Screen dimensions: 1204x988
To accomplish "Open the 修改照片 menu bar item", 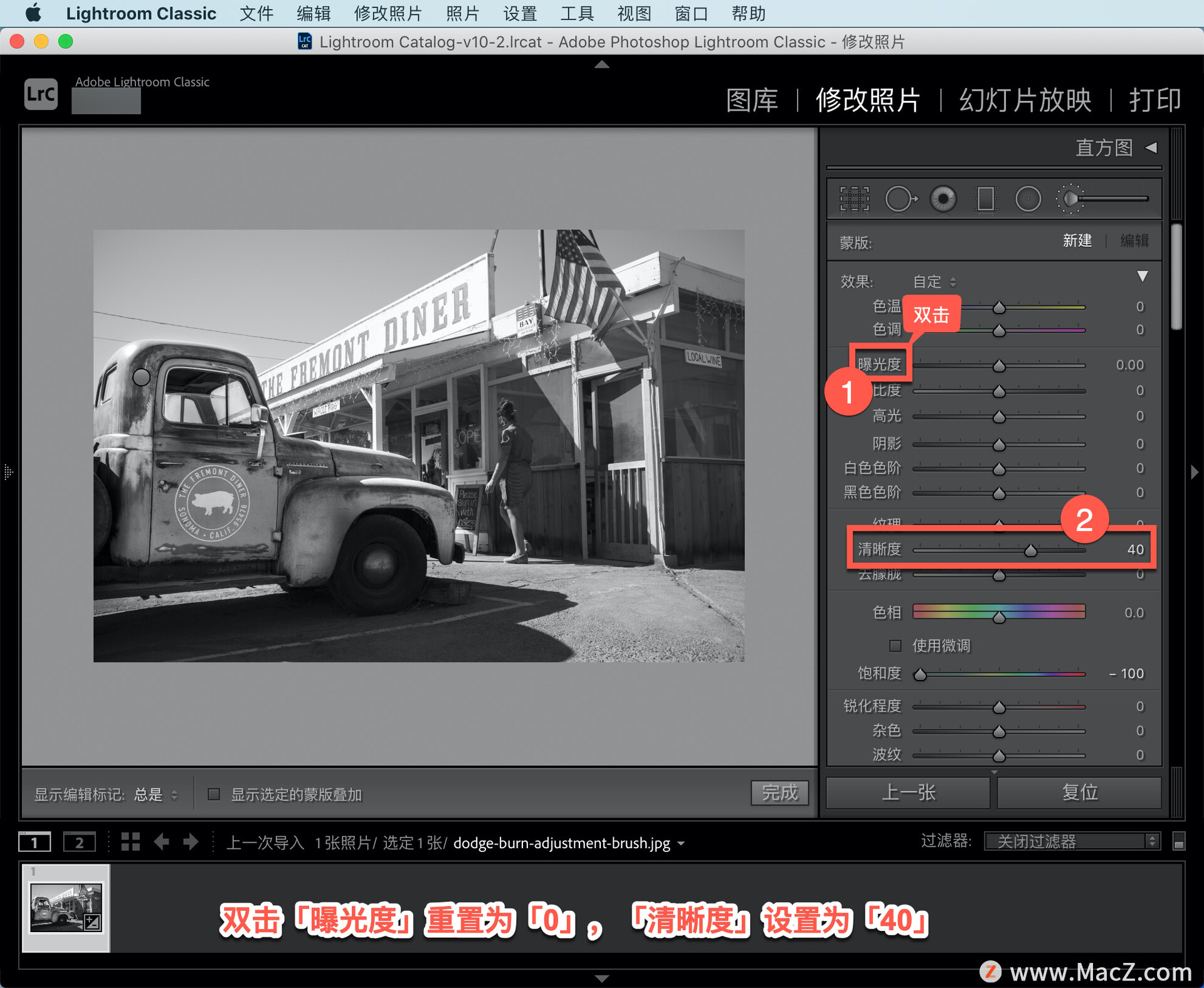I will pos(388,13).
